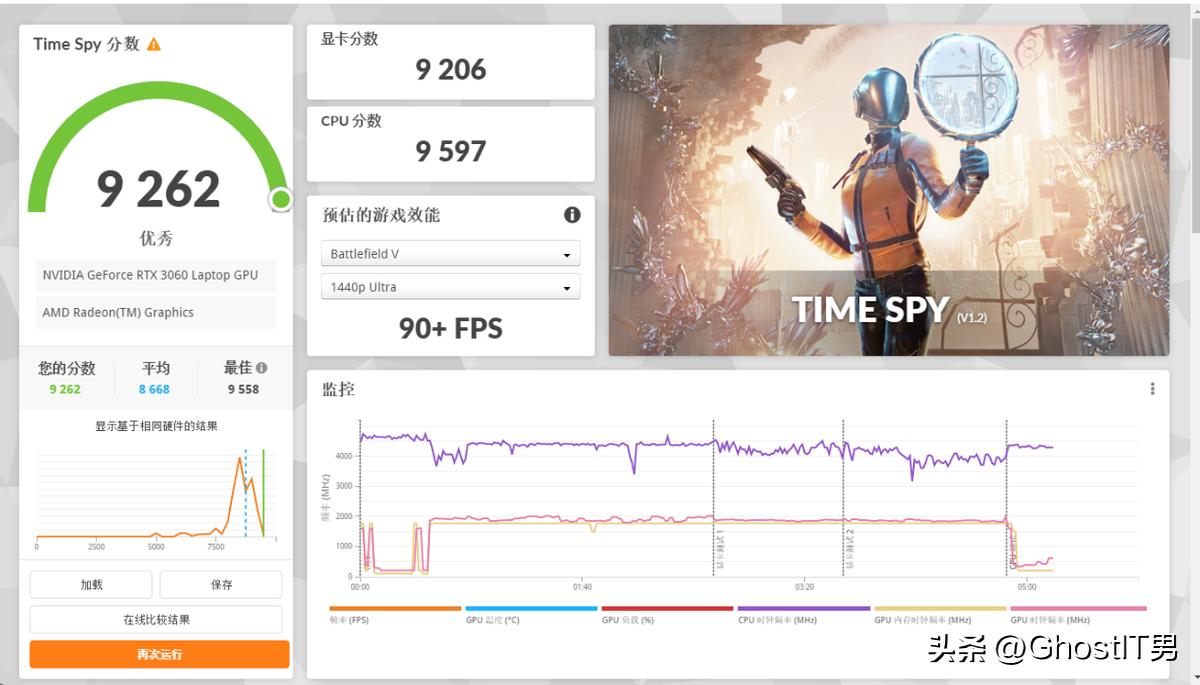Toggle the blue GPU 温度 legend bar
1200x685 pixels.
pyautogui.click(x=531, y=608)
